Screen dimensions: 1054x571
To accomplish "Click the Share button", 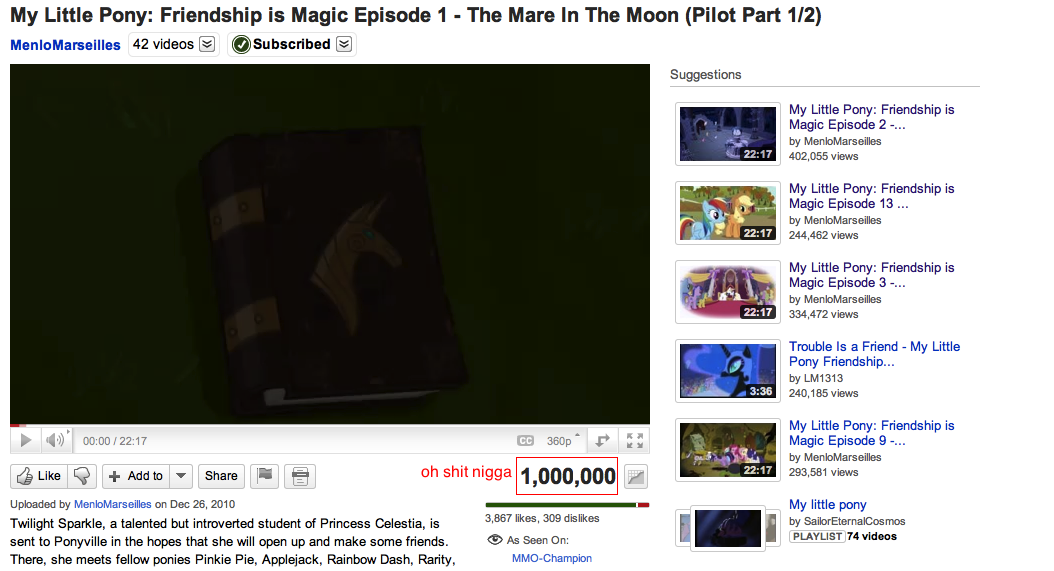I will [221, 476].
